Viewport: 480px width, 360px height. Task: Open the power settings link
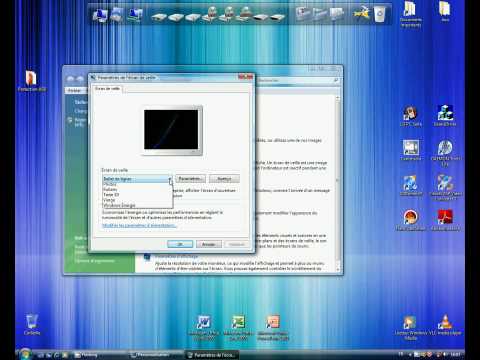point(139,226)
